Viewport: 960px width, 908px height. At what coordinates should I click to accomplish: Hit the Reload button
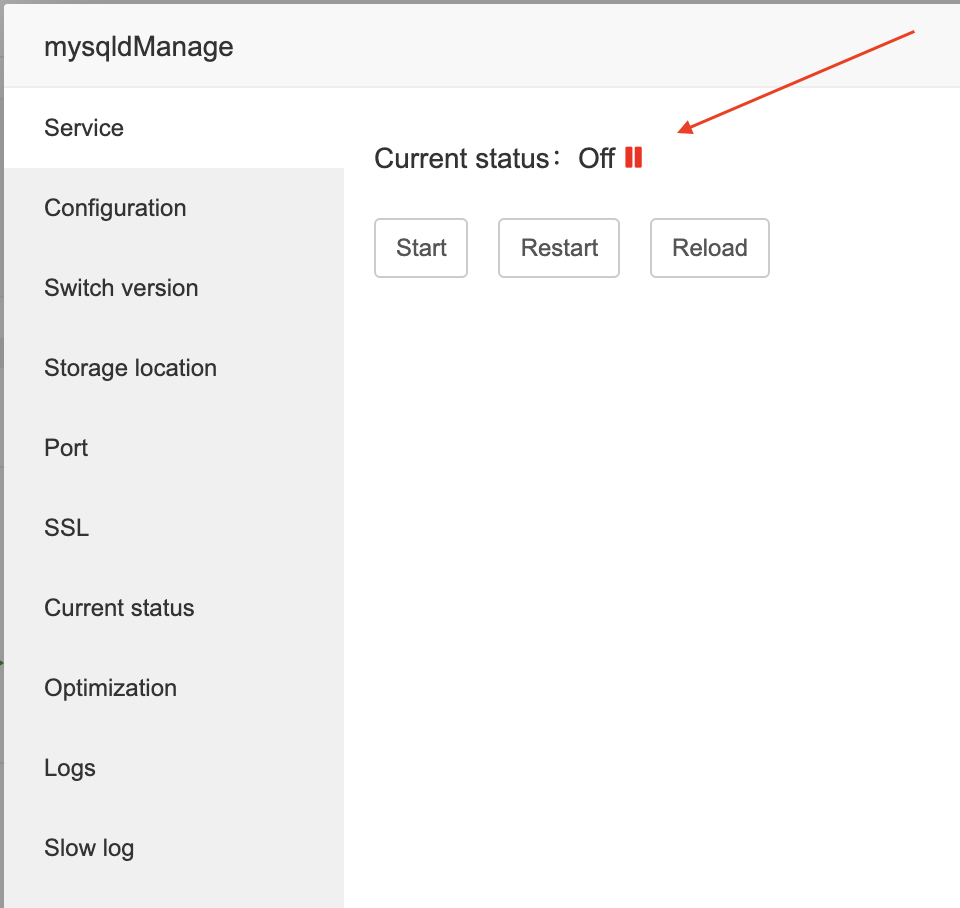coord(709,248)
